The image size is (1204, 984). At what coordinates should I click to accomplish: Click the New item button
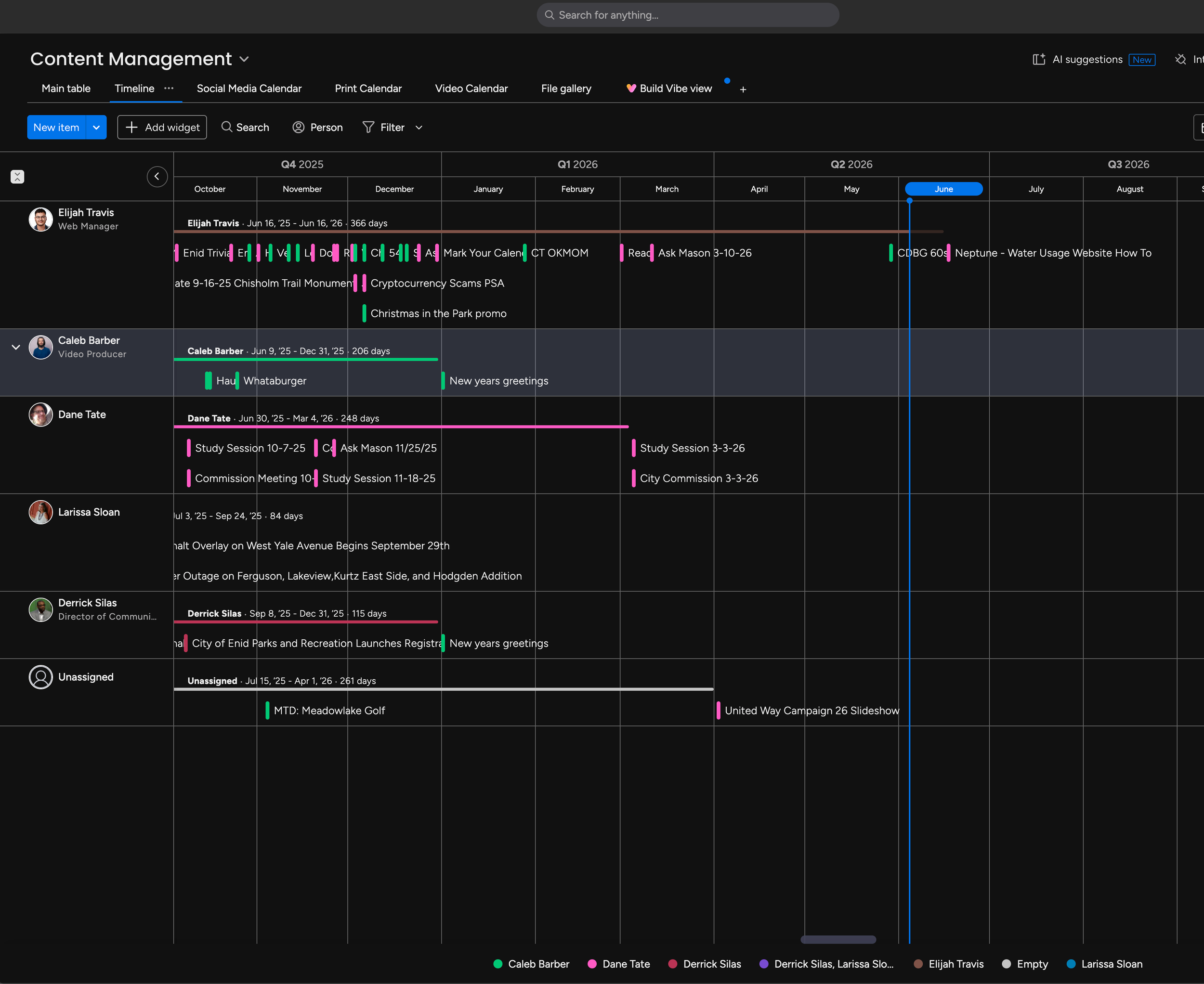tap(56, 128)
